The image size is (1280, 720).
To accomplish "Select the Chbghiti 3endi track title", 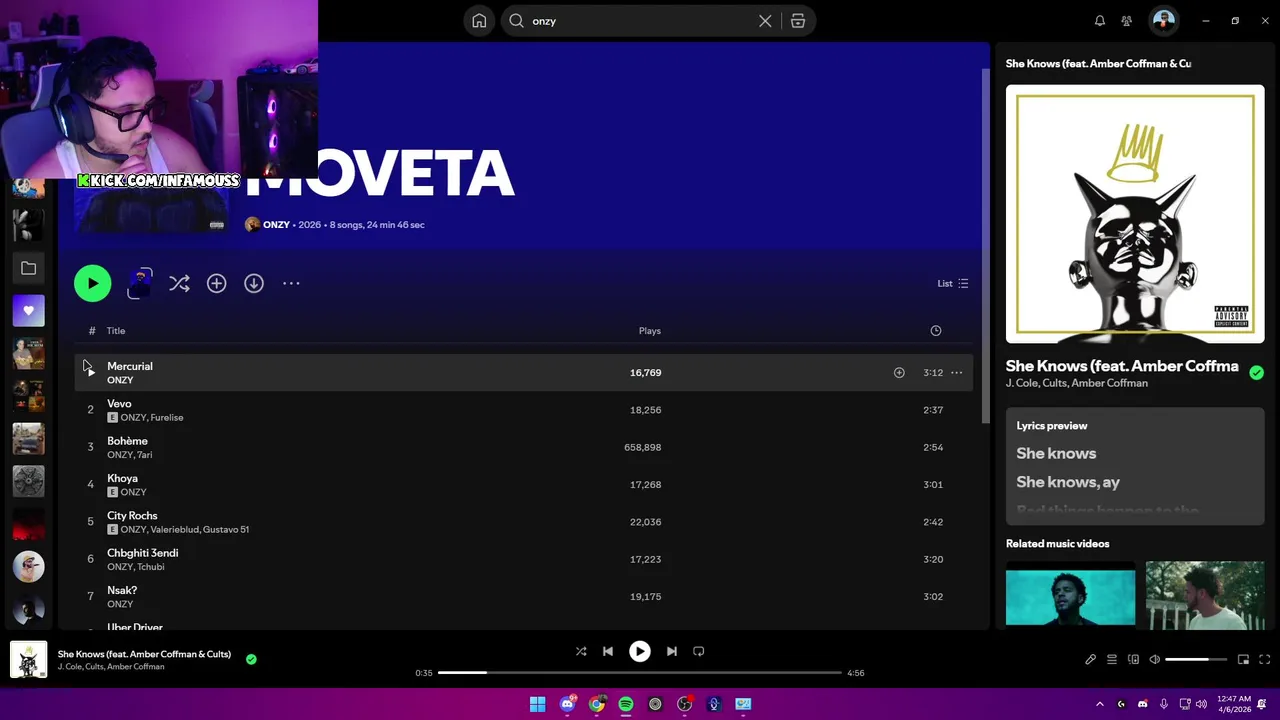I will (143, 553).
